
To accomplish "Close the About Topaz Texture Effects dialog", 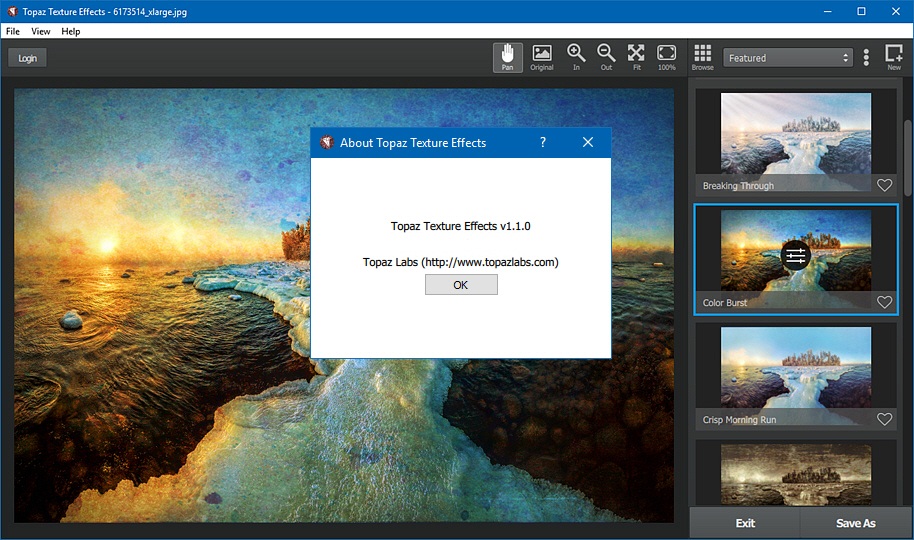I will [x=588, y=142].
